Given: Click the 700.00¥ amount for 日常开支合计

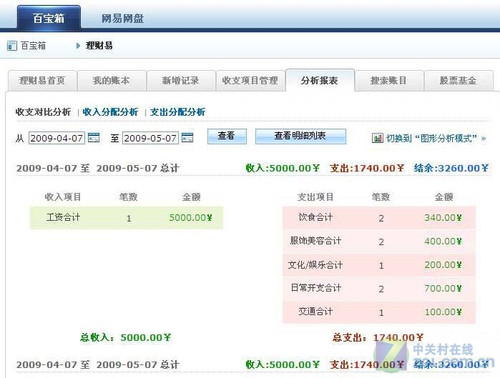Looking at the screenshot, I should (x=443, y=288).
